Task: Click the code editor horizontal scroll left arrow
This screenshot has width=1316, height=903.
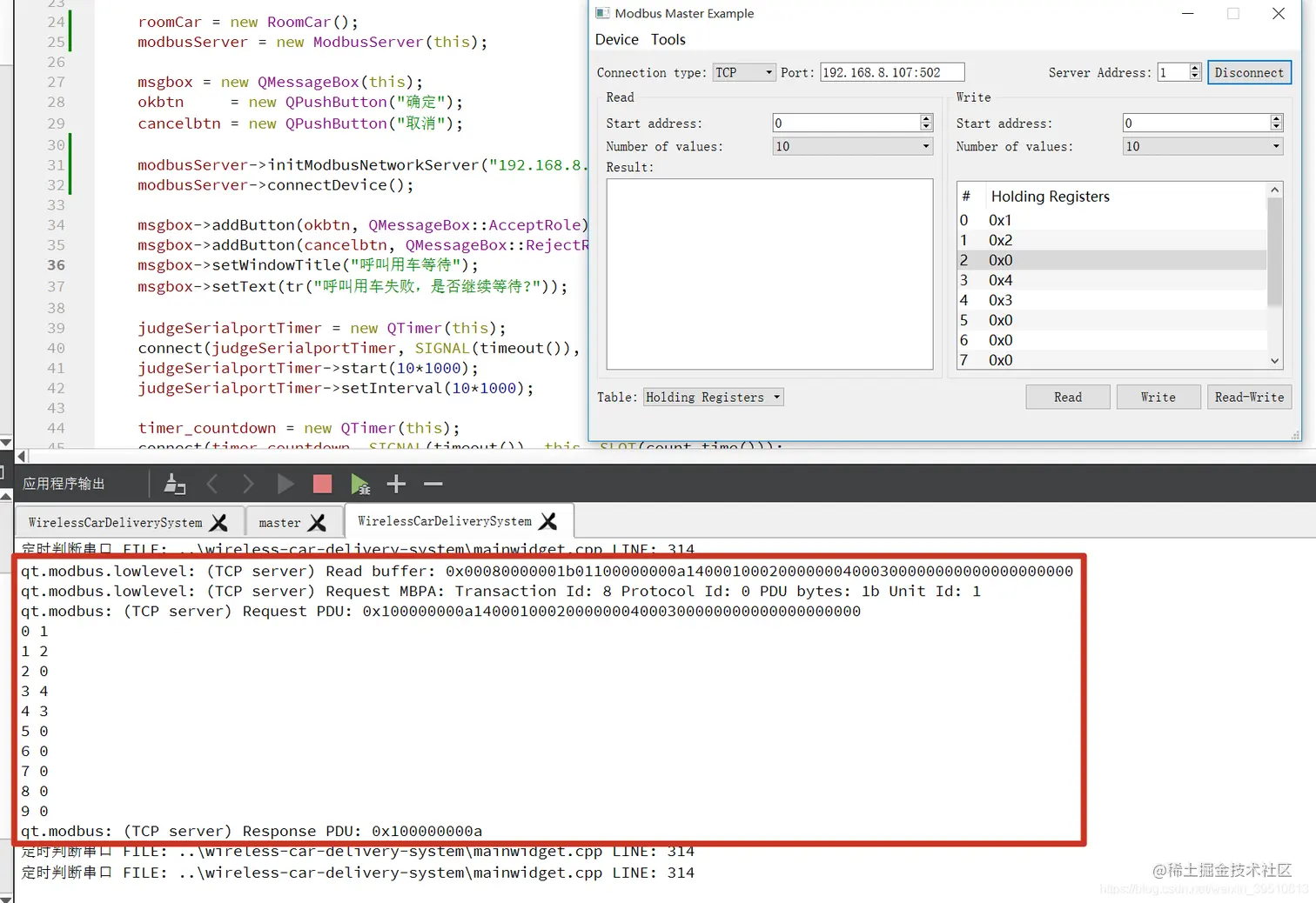Action: (x=22, y=456)
